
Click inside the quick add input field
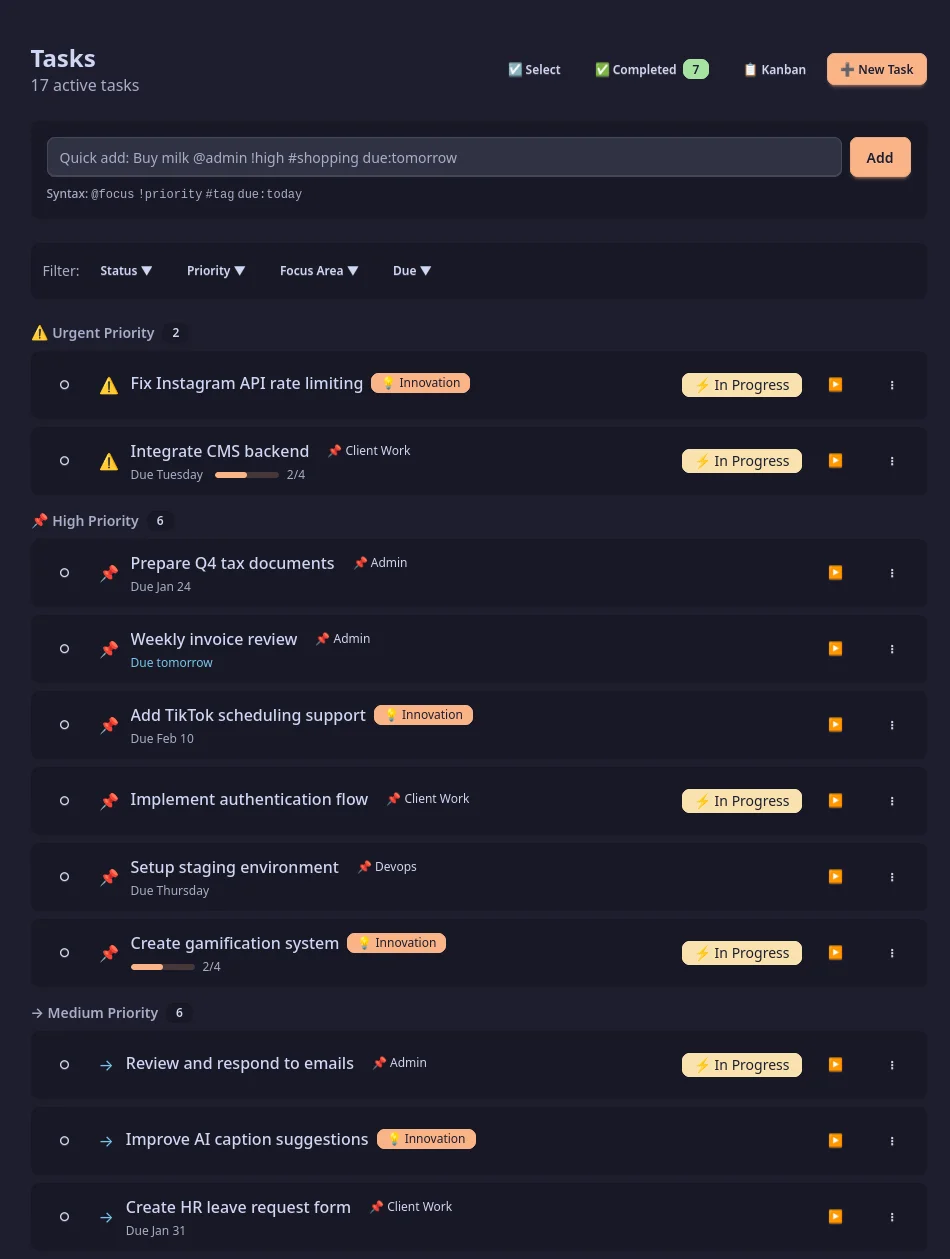point(444,157)
